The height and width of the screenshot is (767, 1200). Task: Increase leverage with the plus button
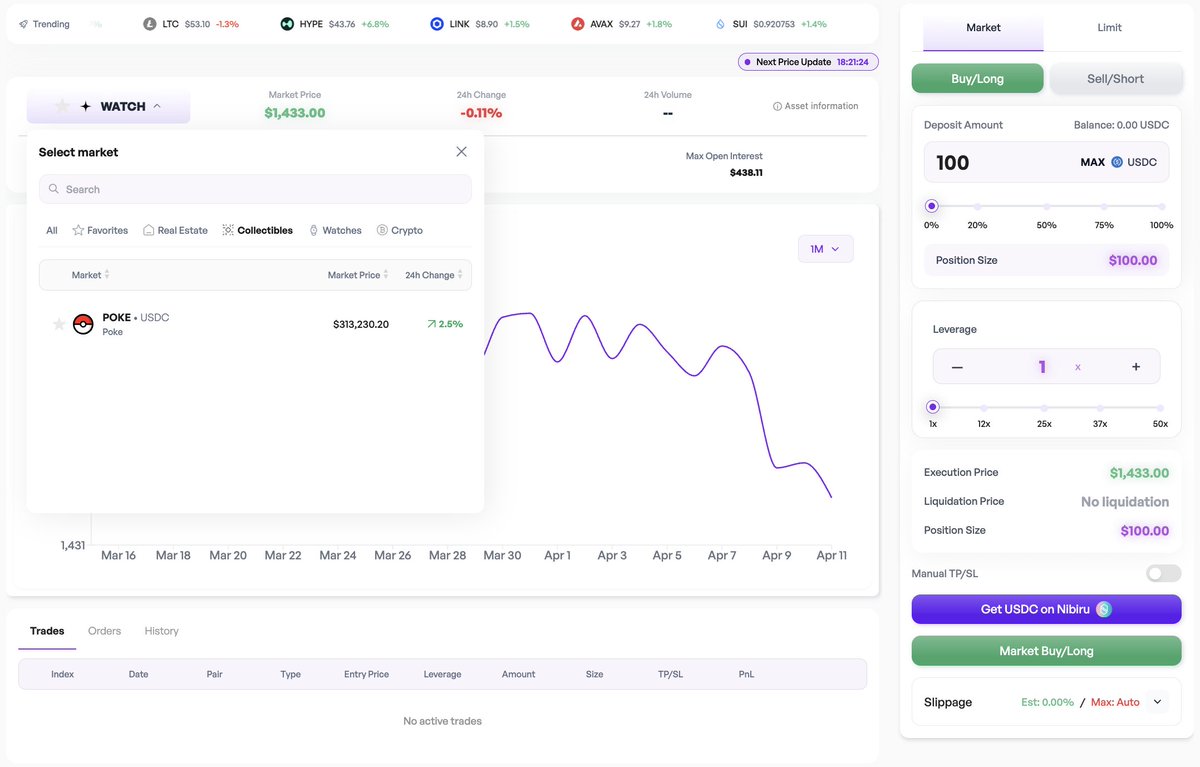point(1136,367)
